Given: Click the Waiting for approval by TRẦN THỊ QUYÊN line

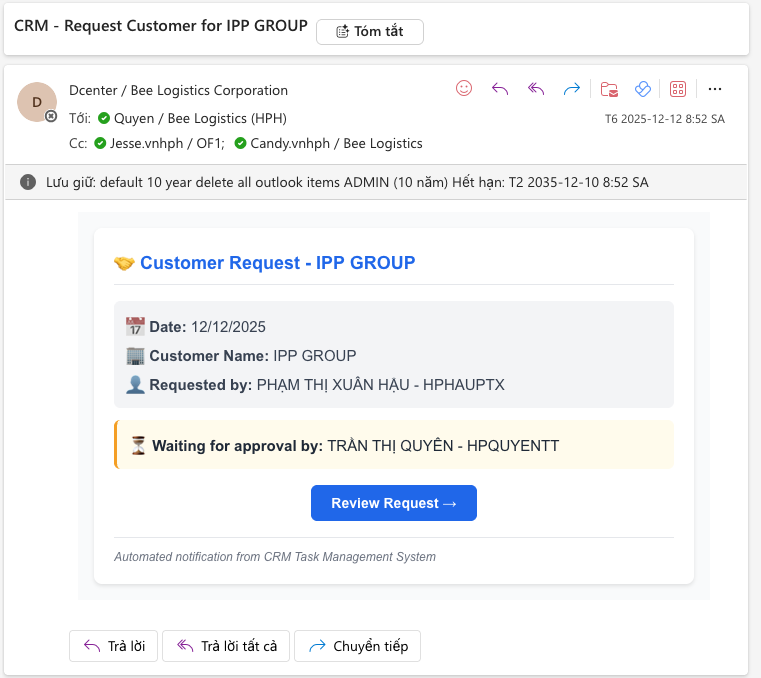Looking at the screenshot, I should click(x=355, y=446).
